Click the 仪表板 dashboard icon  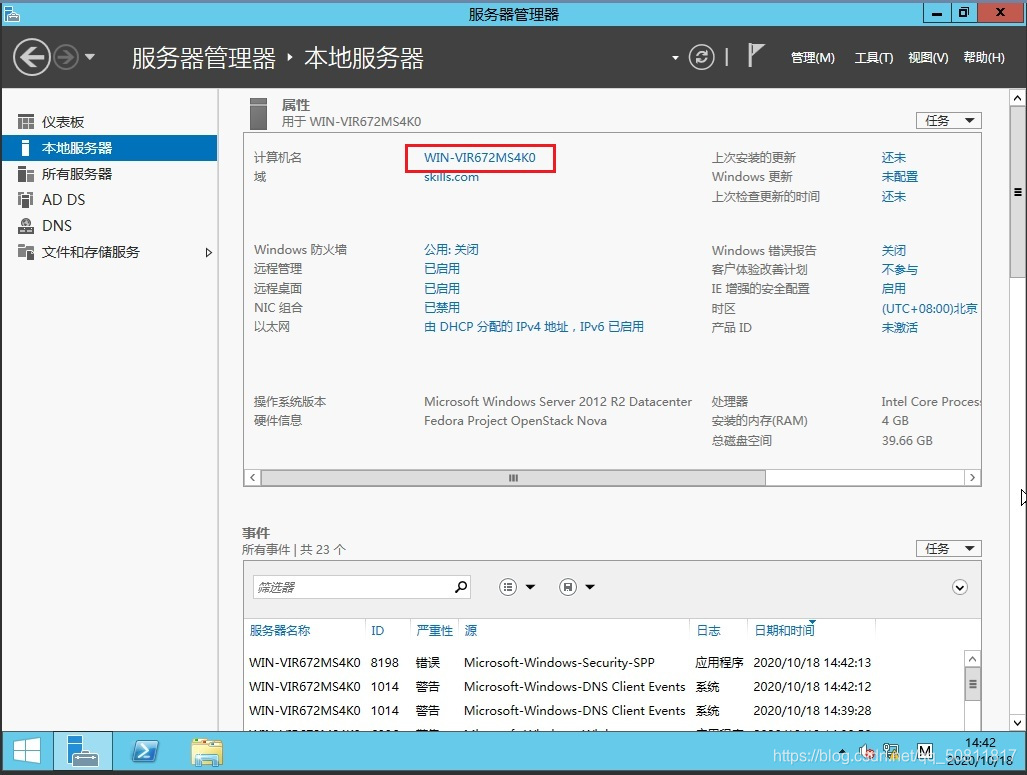click(x=26, y=122)
